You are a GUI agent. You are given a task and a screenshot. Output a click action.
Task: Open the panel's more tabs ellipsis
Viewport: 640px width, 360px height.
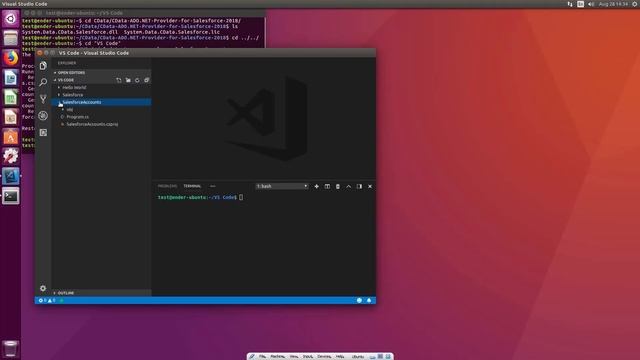click(x=212, y=186)
